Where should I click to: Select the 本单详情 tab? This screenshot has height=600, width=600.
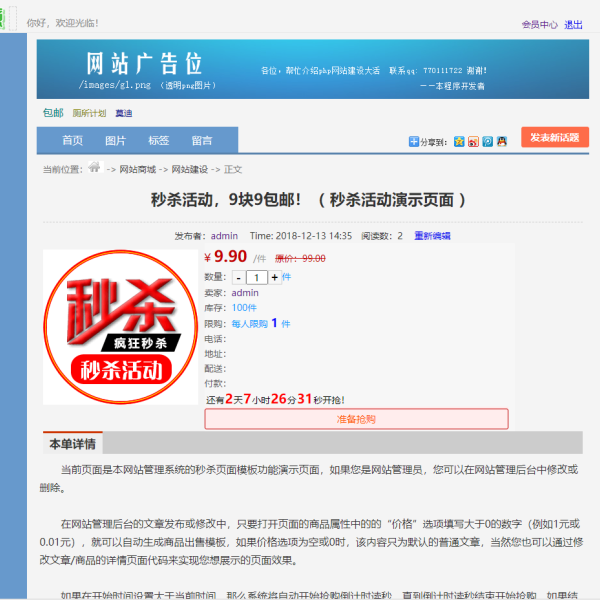coord(72,443)
